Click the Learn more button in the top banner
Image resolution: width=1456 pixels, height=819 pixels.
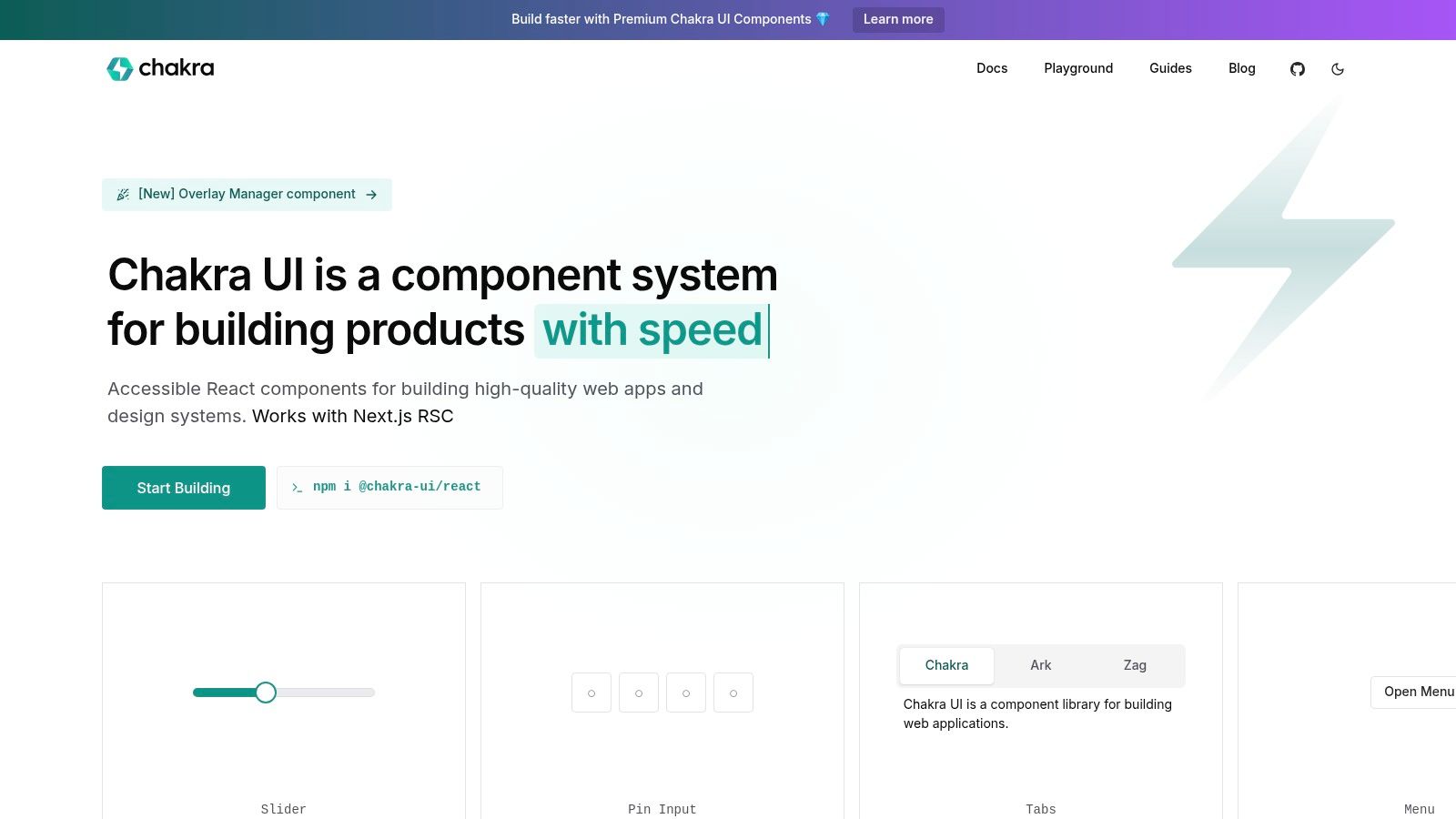tap(898, 19)
